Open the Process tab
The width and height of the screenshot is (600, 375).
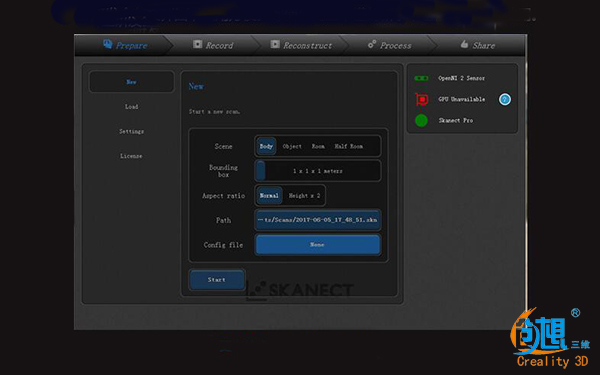tap(390, 45)
